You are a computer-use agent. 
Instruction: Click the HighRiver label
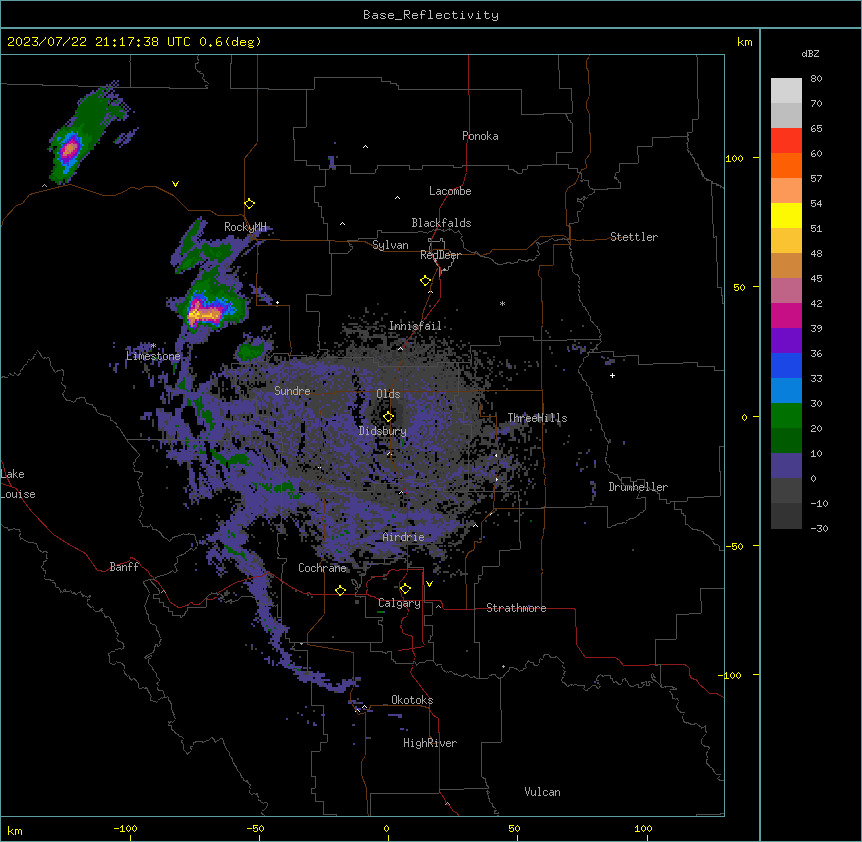(430, 743)
